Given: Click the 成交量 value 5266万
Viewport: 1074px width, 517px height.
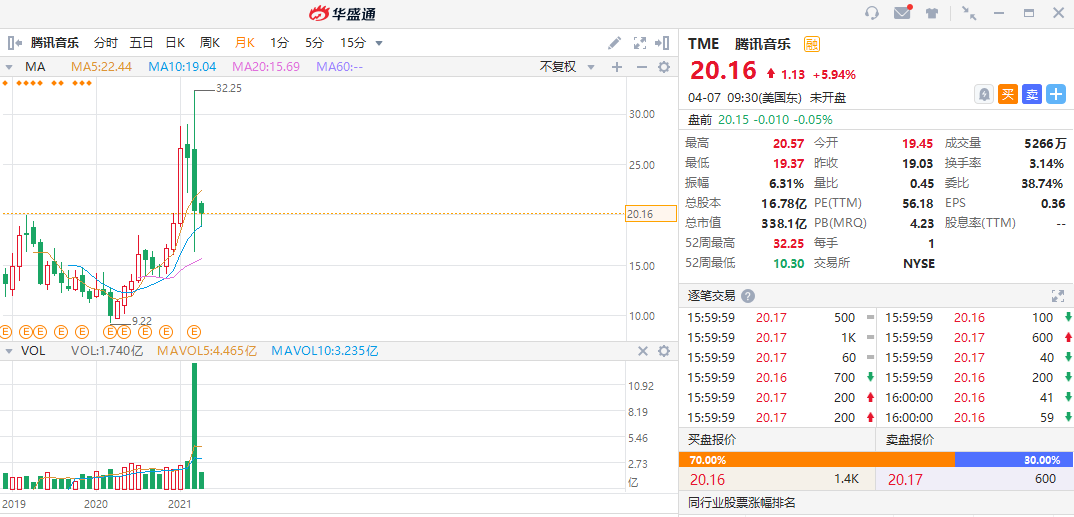Looking at the screenshot, I should [1045, 143].
